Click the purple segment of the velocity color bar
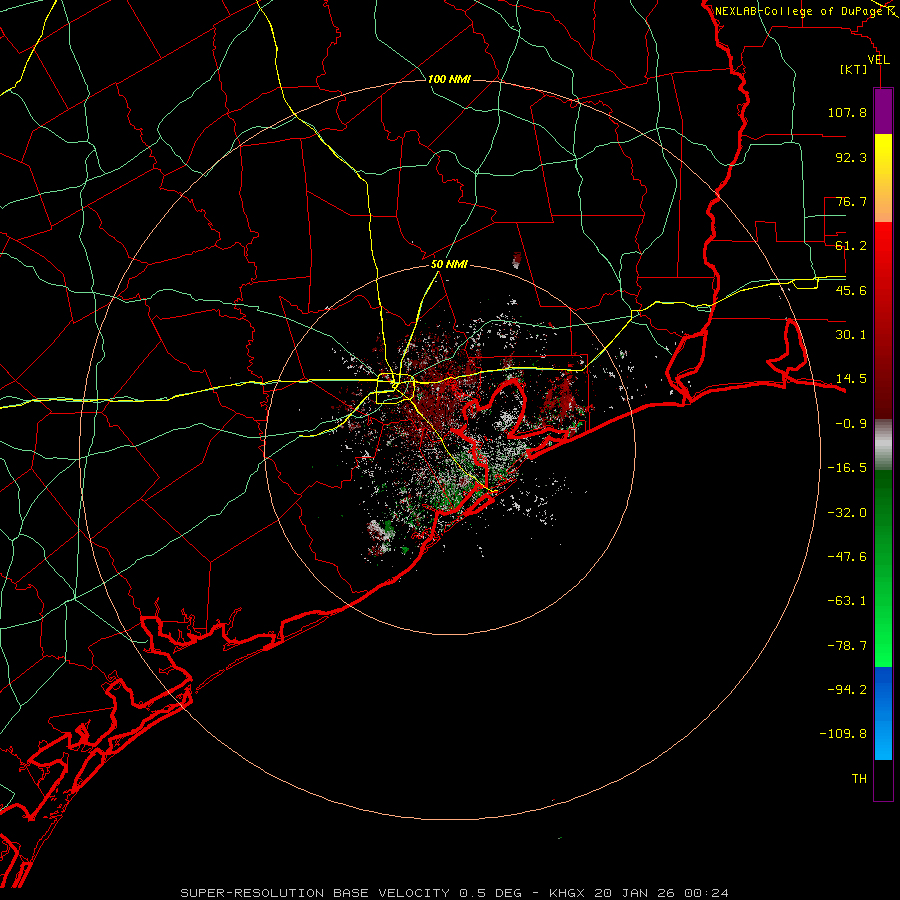 click(x=883, y=111)
